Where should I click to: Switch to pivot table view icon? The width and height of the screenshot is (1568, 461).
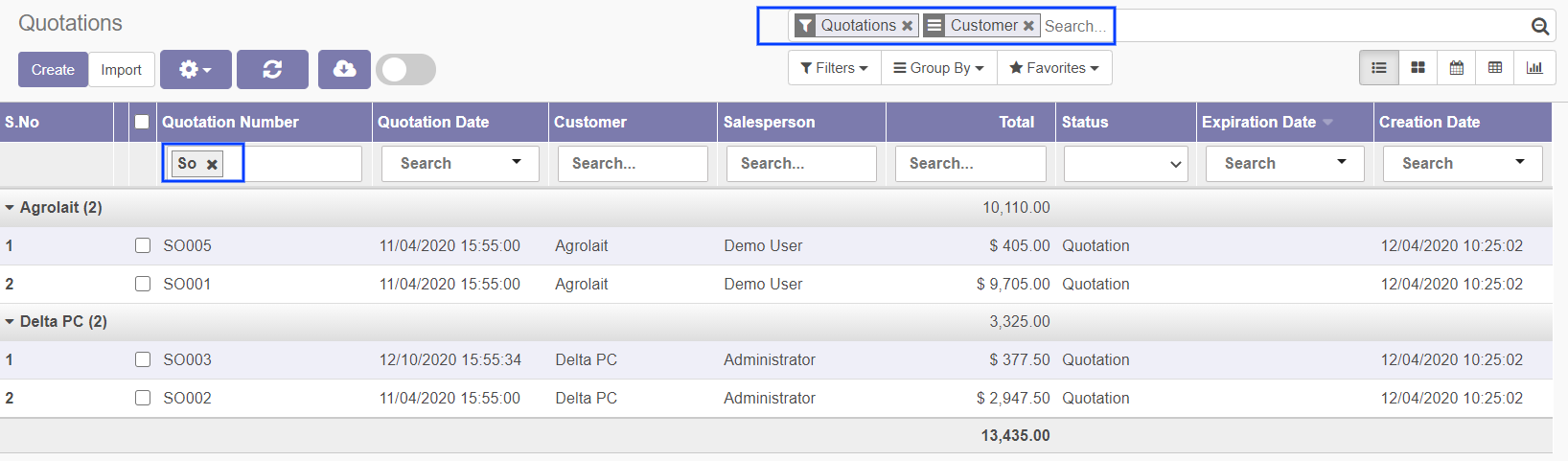click(x=1494, y=68)
